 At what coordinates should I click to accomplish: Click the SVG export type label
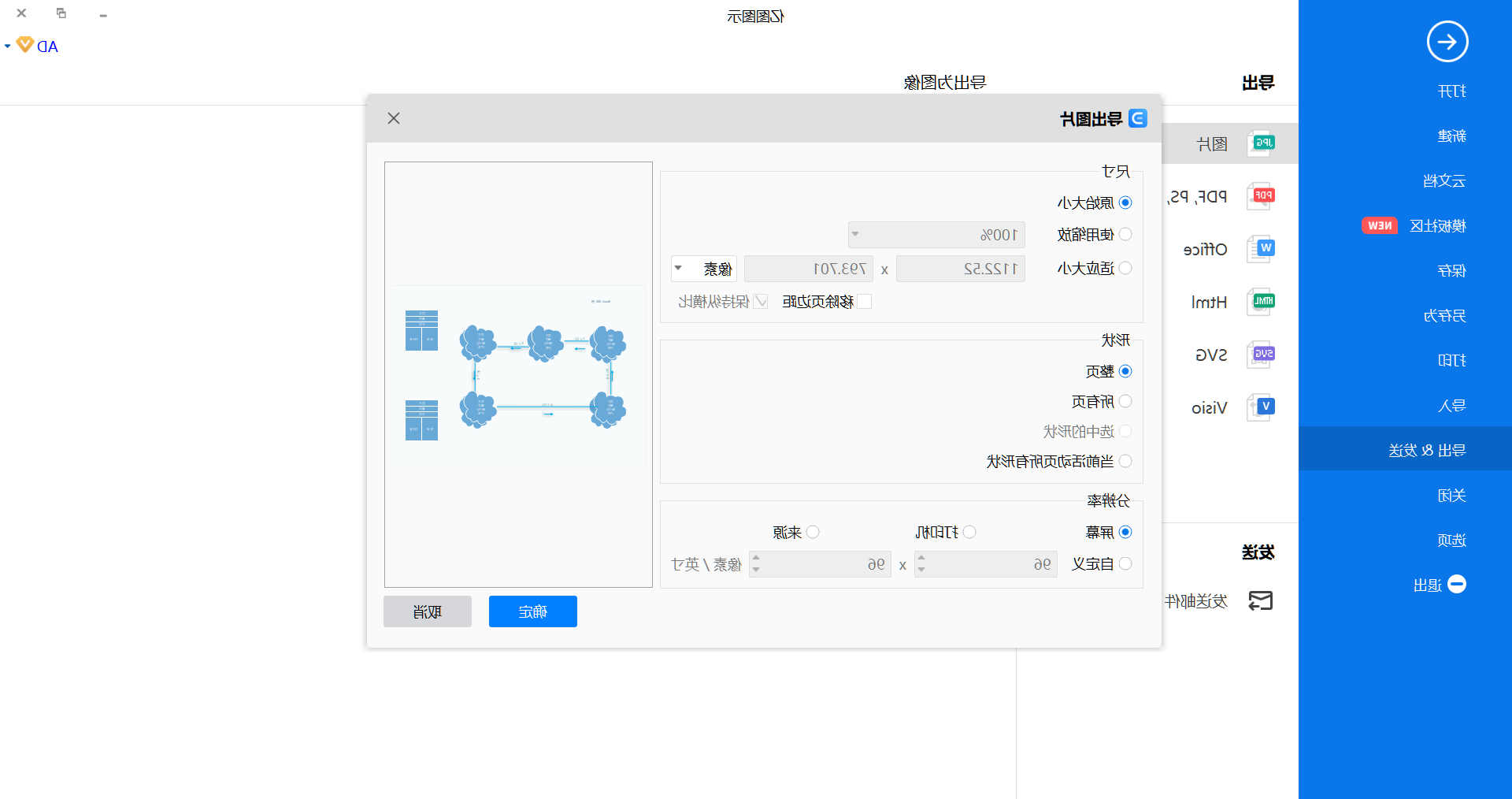pyautogui.click(x=1212, y=355)
